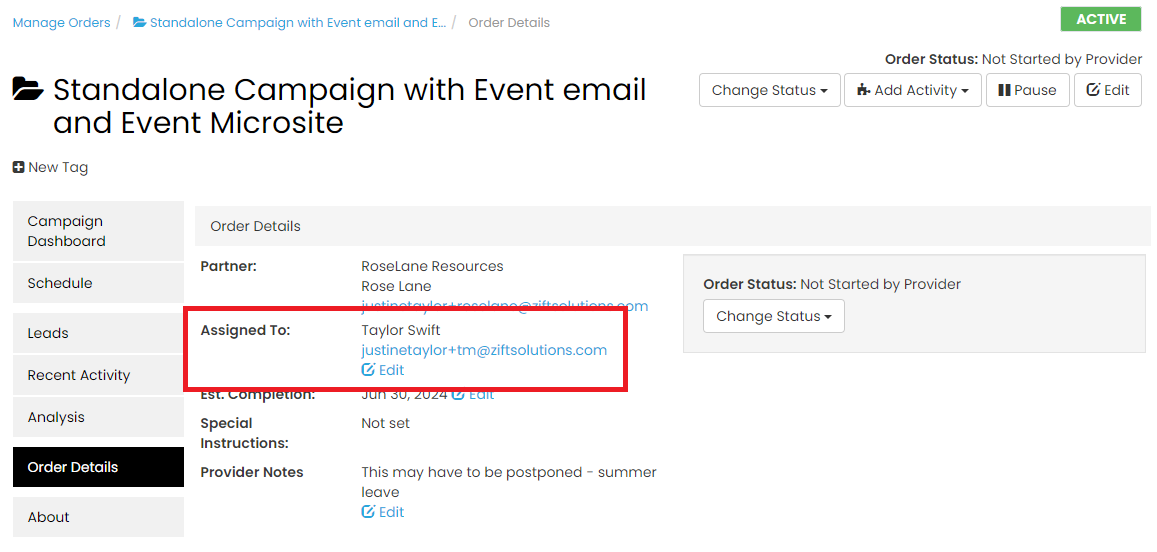This screenshot has width=1157, height=552.
Task: Go to the Leads tab
Action: tap(98, 333)
